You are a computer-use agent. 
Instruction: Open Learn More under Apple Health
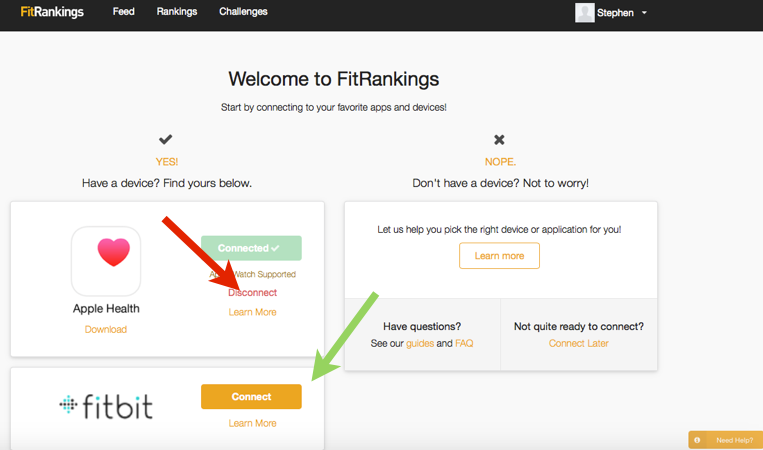coord(253,312)
